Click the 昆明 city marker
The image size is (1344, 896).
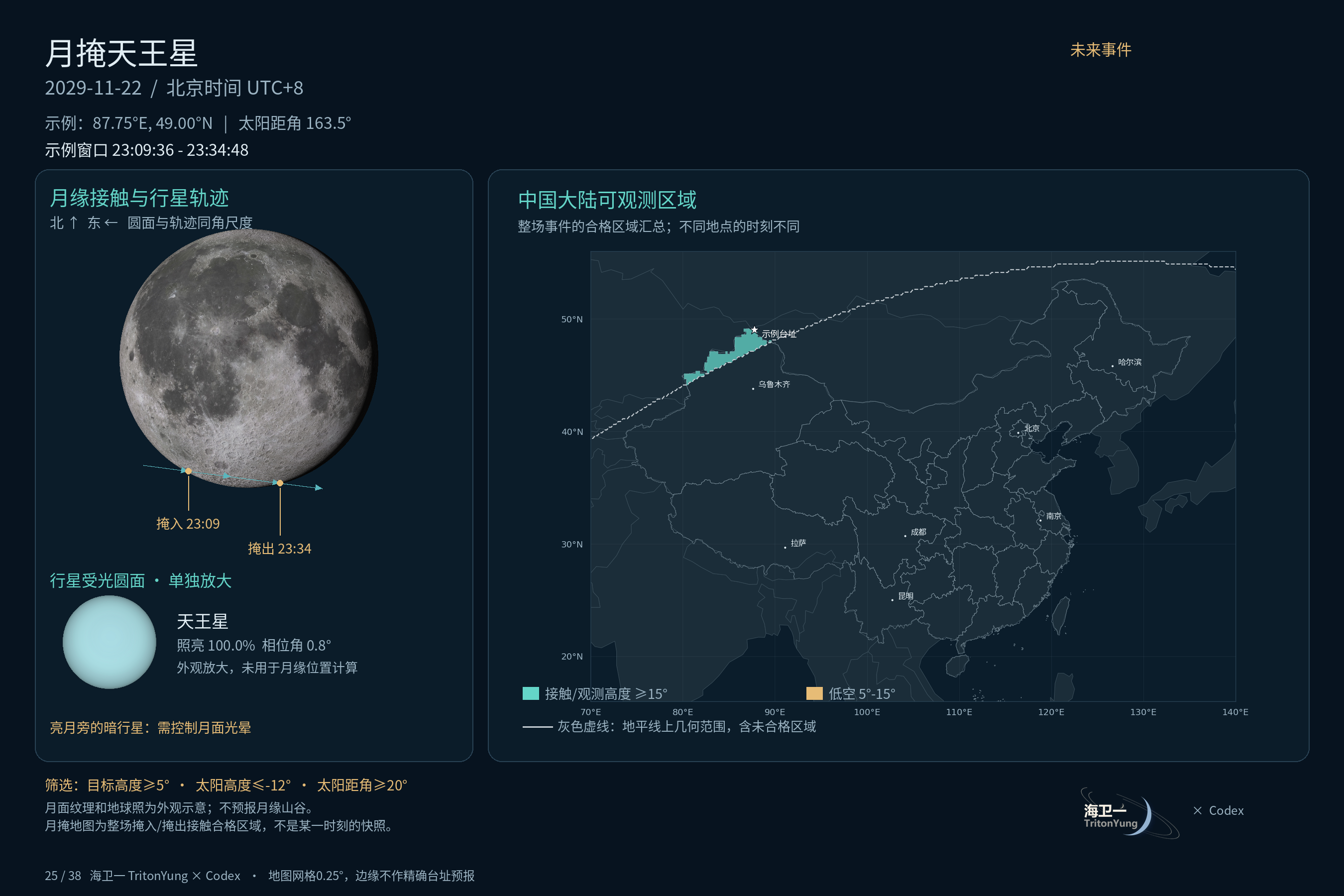click(892, 600)
